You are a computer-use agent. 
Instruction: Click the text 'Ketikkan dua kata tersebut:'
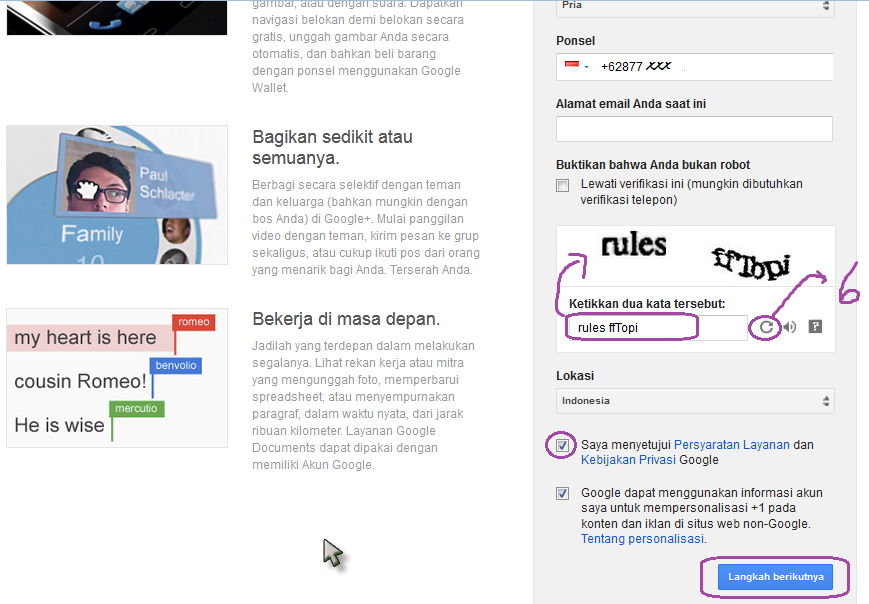point(647,304)
